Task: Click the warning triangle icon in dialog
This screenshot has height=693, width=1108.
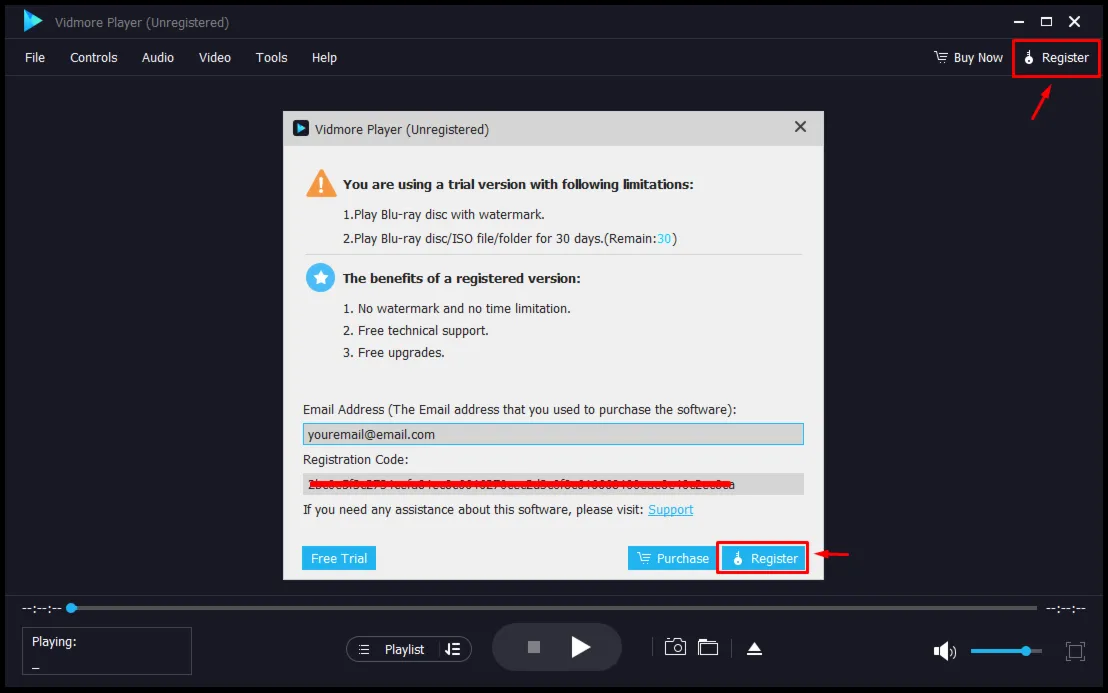Action: coord(321,183)
